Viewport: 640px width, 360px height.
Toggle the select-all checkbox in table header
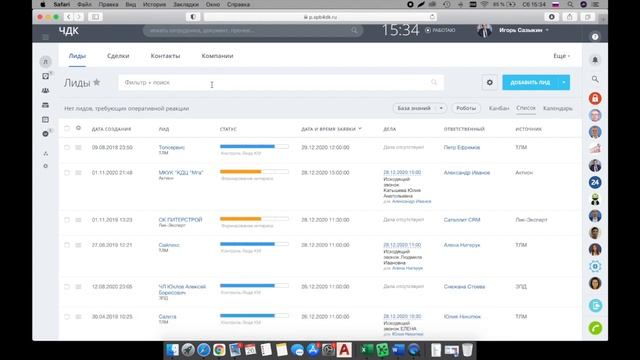(x=67, y=128)
